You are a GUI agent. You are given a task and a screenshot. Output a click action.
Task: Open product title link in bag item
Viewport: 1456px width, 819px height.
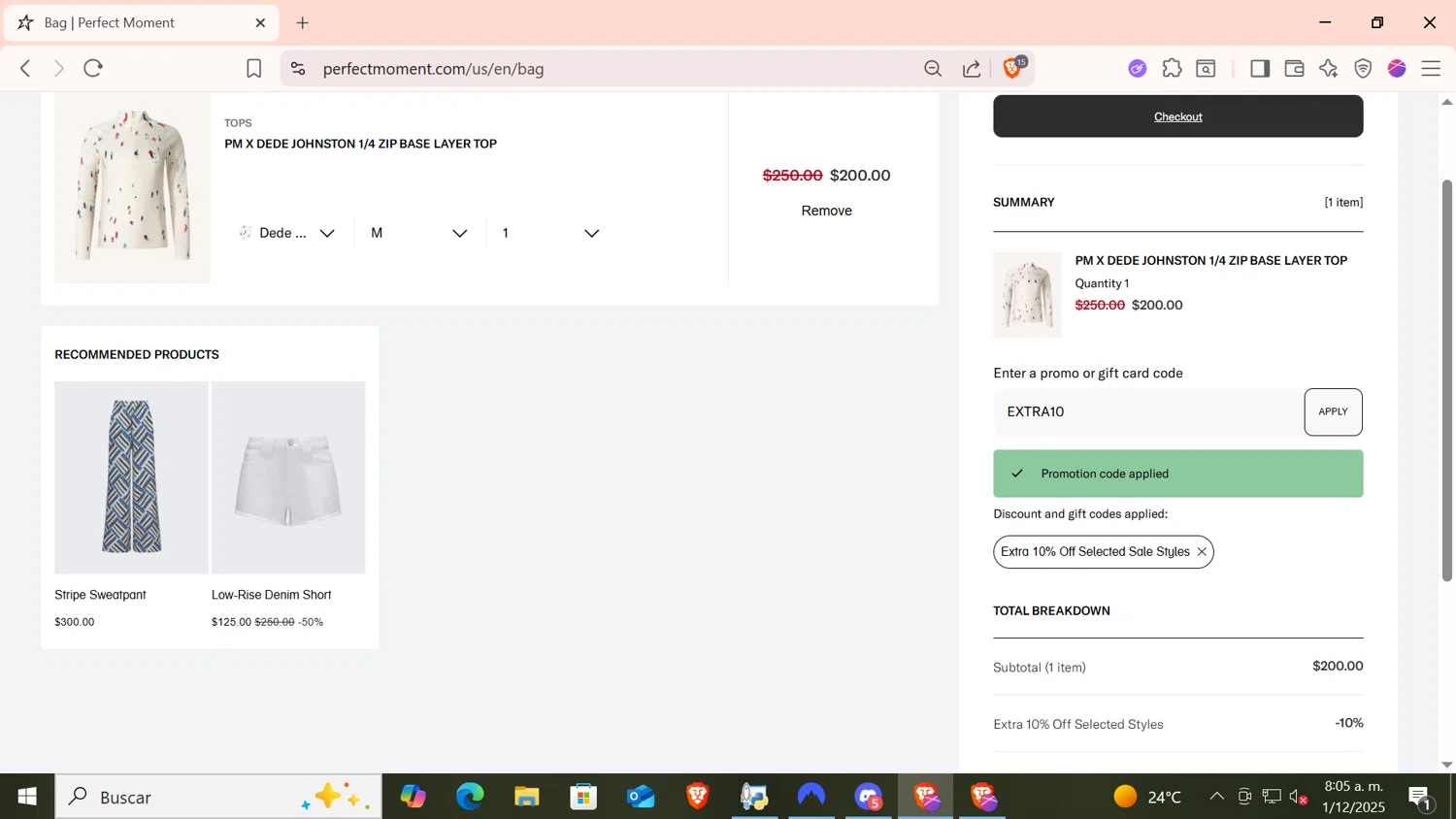[360, 144]
